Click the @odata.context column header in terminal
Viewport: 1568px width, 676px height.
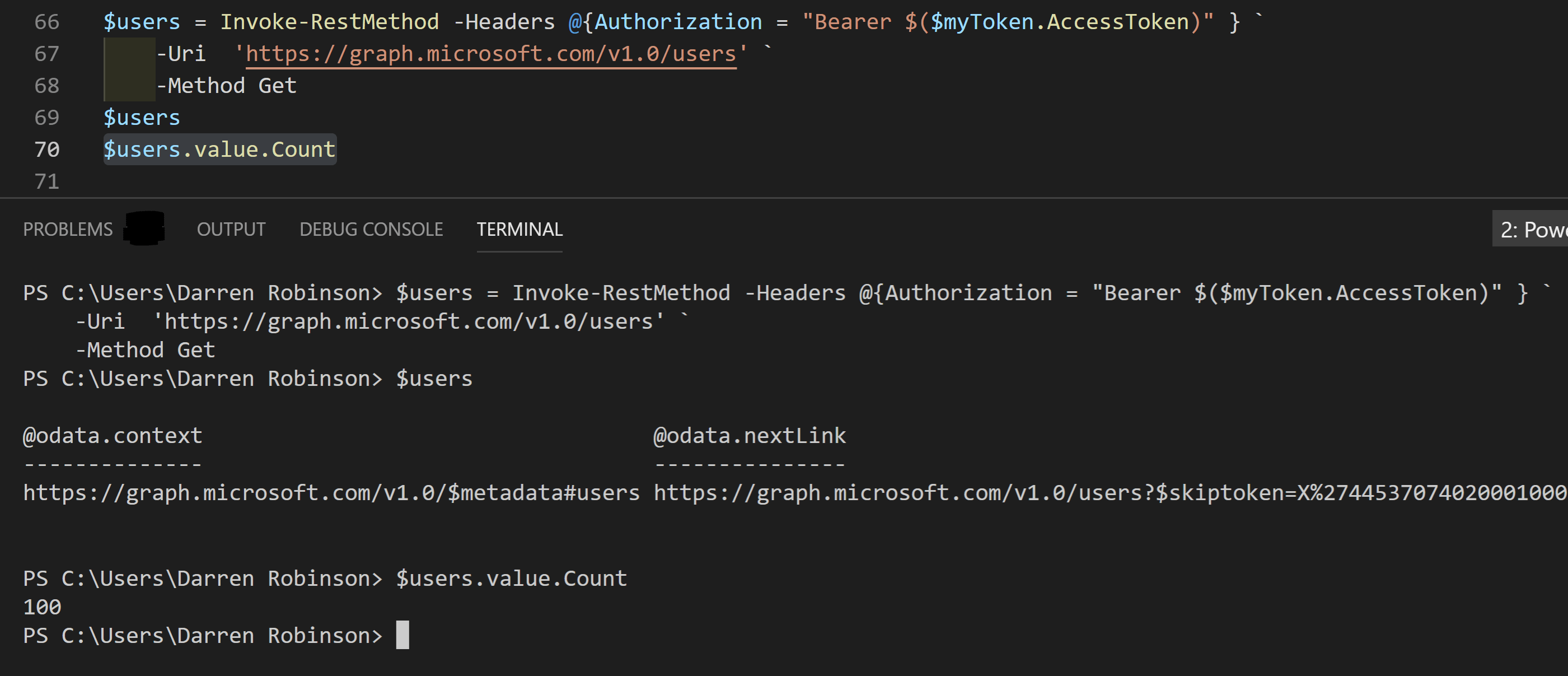(113, 436)
